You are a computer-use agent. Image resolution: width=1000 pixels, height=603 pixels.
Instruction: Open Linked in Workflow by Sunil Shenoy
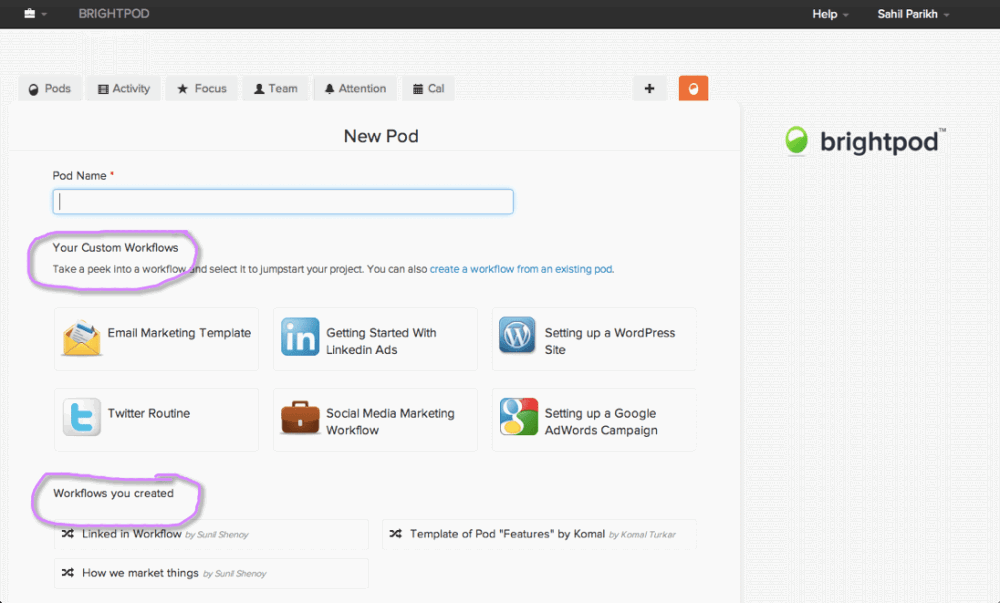211,534
